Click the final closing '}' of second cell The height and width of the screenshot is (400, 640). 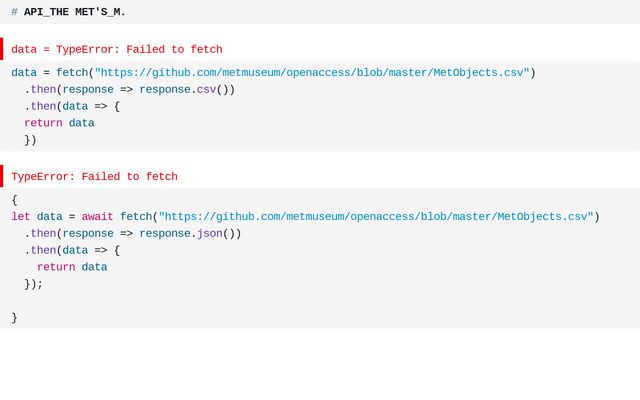click(14, 317)
